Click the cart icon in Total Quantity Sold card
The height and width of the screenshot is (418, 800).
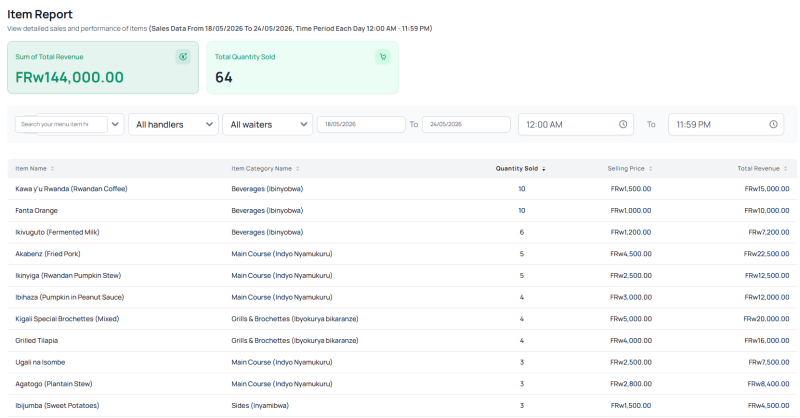383,57
